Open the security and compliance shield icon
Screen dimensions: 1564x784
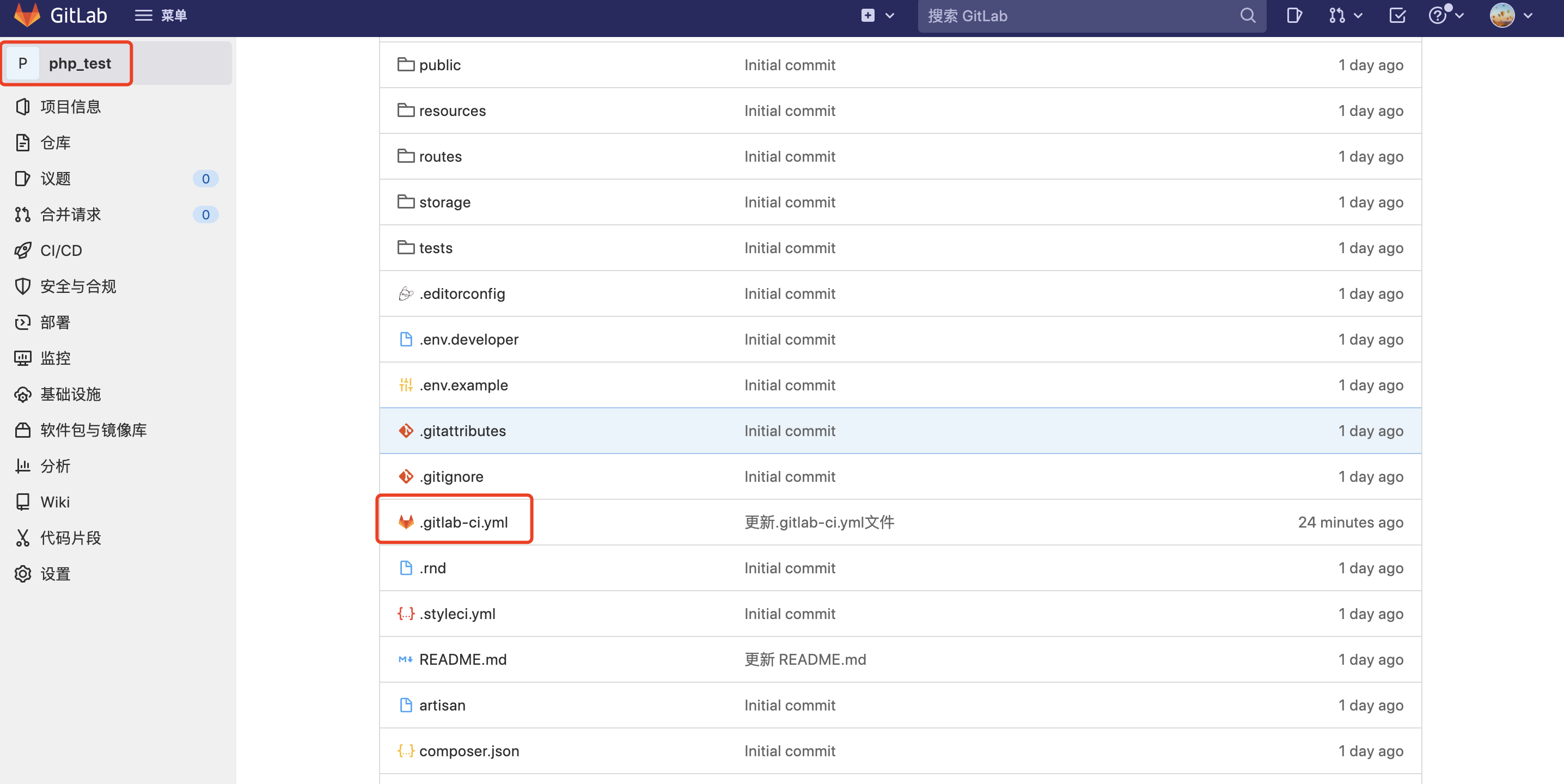[x=22, y=286]
